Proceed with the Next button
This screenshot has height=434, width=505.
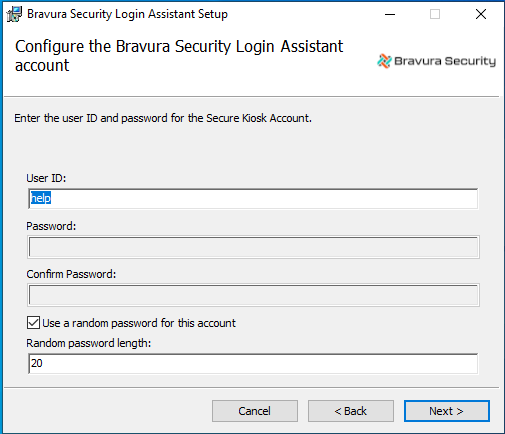click(x=447, y=411)
